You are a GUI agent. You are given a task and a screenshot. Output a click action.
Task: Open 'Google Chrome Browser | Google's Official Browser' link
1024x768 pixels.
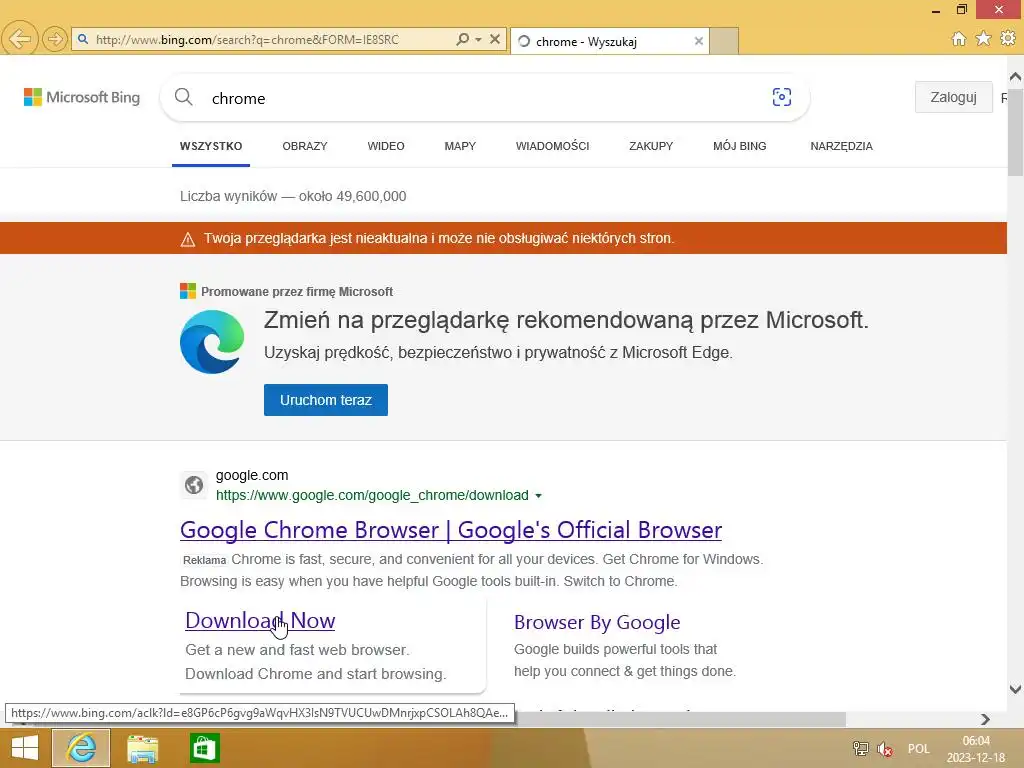[x=451, y=530]
